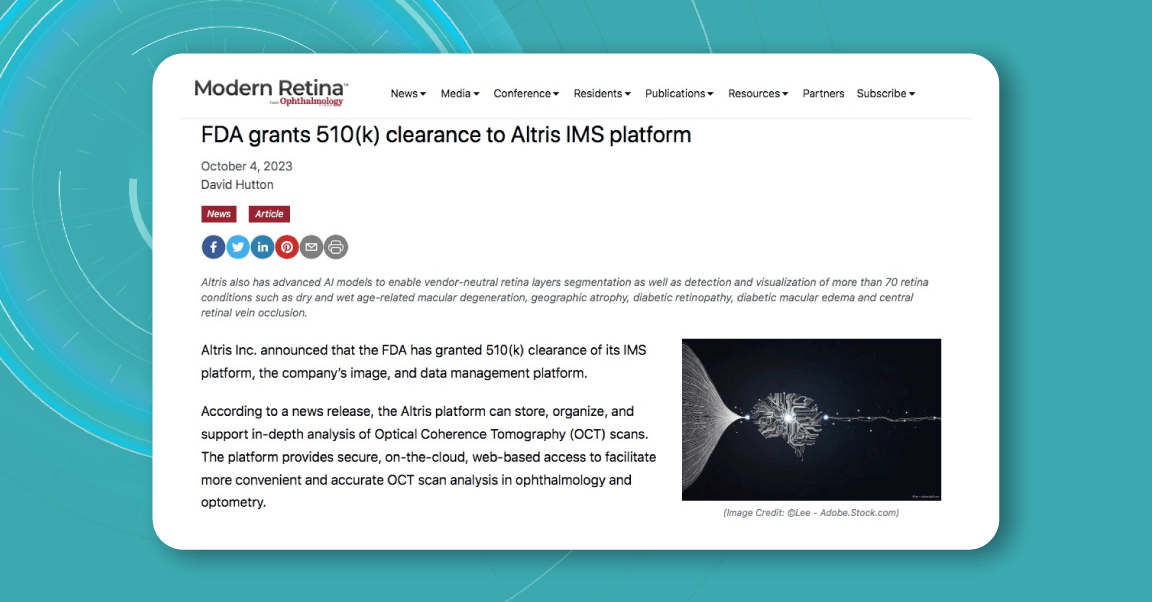Print the article using the printer icon

coord(336,247)
